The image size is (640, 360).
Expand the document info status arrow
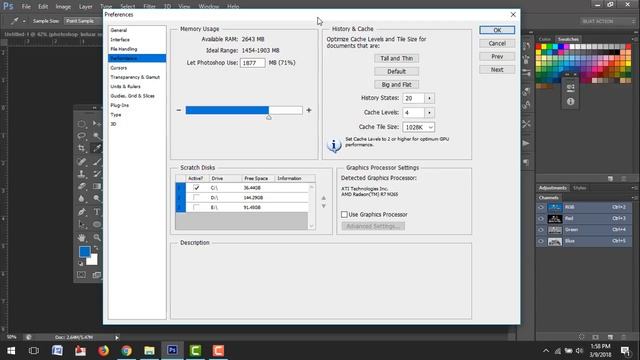pos(117,338)
